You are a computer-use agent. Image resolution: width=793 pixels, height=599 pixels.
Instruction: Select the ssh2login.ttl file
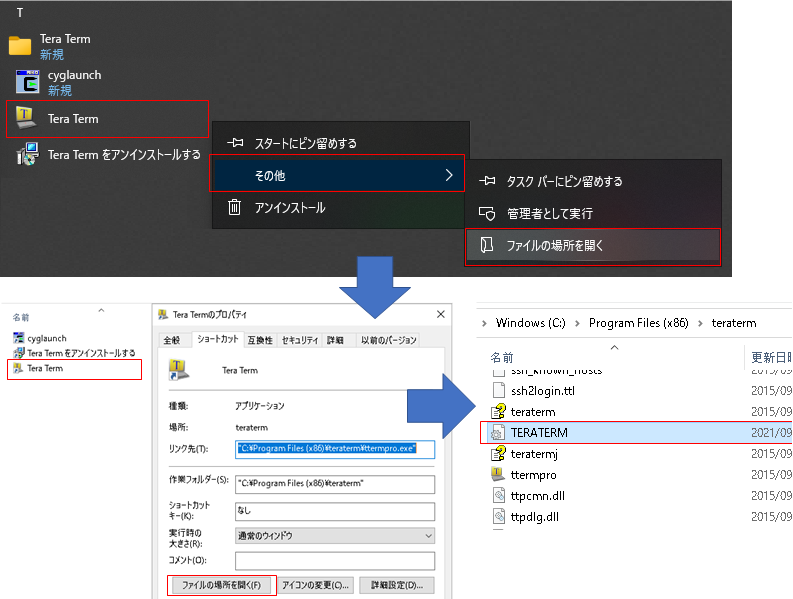click(543, 391)
